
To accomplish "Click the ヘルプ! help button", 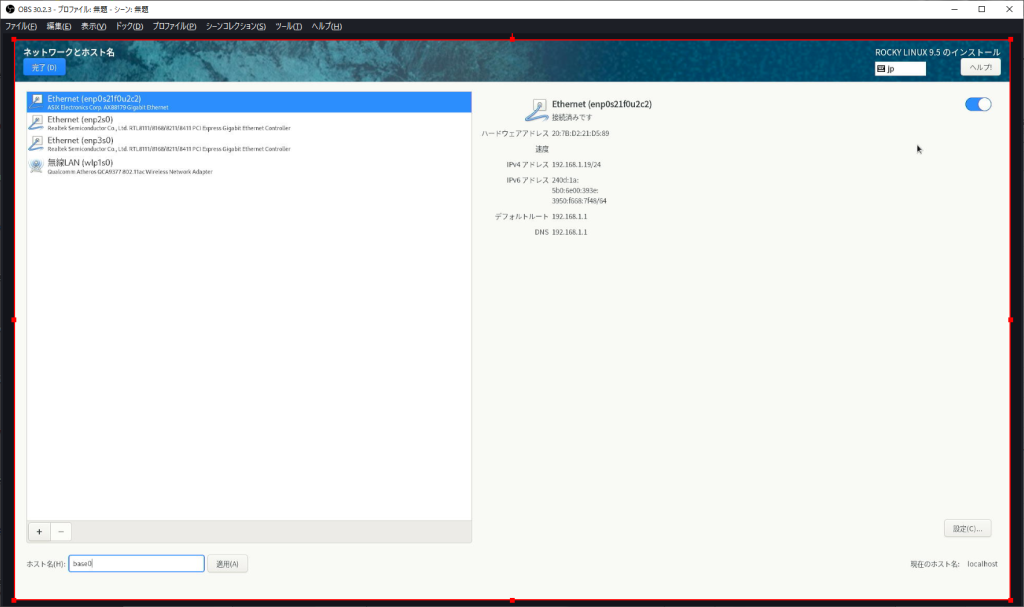I will tap(980, 67).
